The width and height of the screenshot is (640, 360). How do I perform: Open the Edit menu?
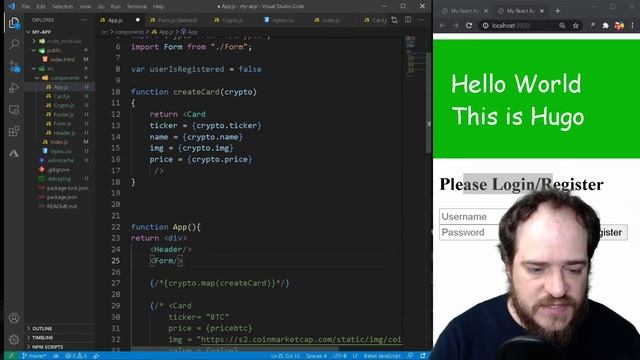pos(41,7)
